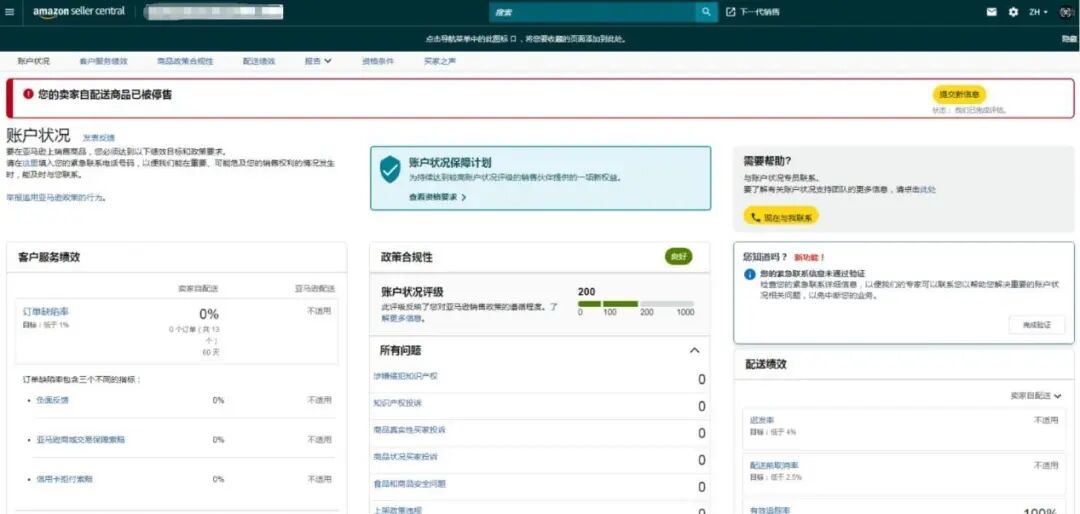Click the Amazon Seller Central logo
The width and height of the screenshot is (1080, 514).
[81, 12]
